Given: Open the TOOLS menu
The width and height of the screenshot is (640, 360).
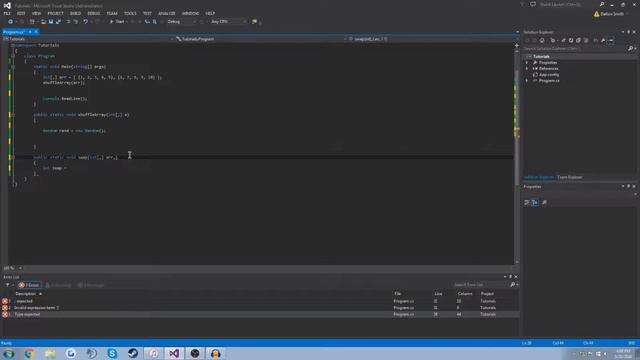Looking at the screenshot, I should click(130, 13).
